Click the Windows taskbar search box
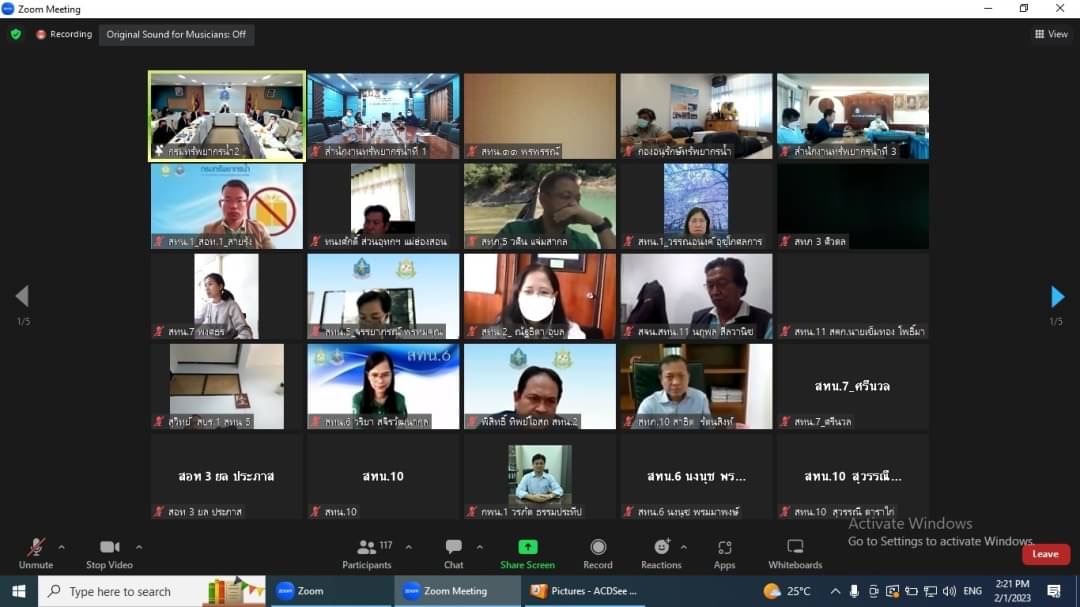Screen dimensions: 1080x607 tap(152, 591)
